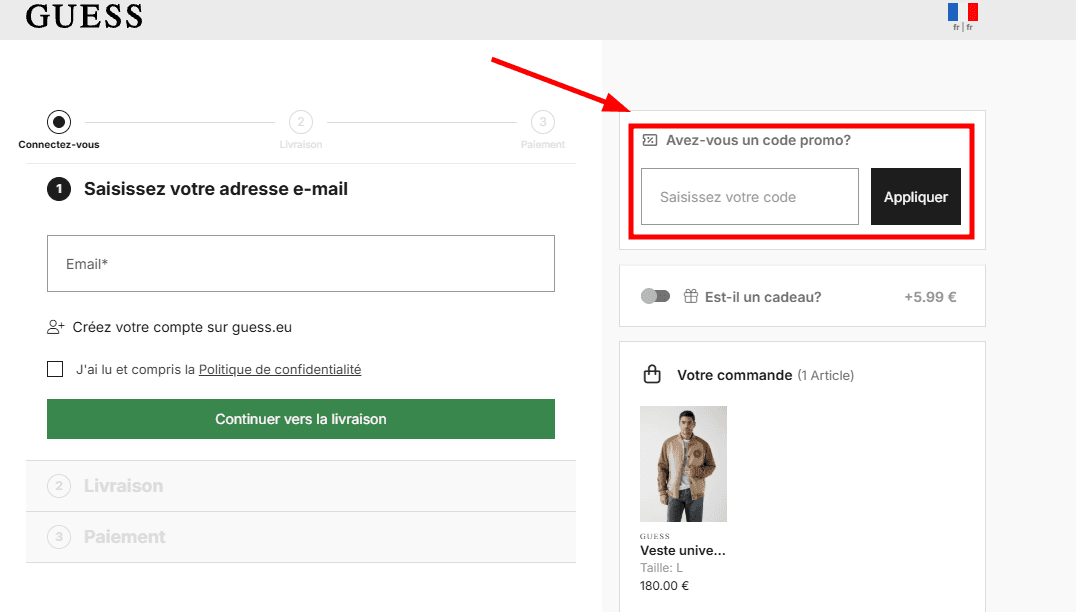The width and height of the screenshot is (1076, 612).
Task: Check the privacy policy agreement checkbox
Action: tap(55, 369)
